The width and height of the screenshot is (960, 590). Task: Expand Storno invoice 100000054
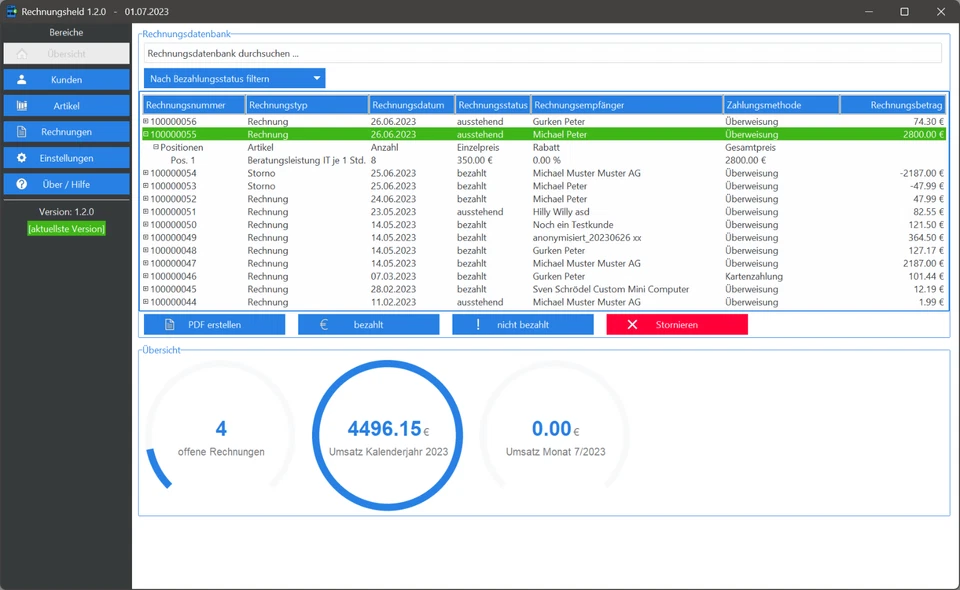pyautogui.click(x=146, y=173)
